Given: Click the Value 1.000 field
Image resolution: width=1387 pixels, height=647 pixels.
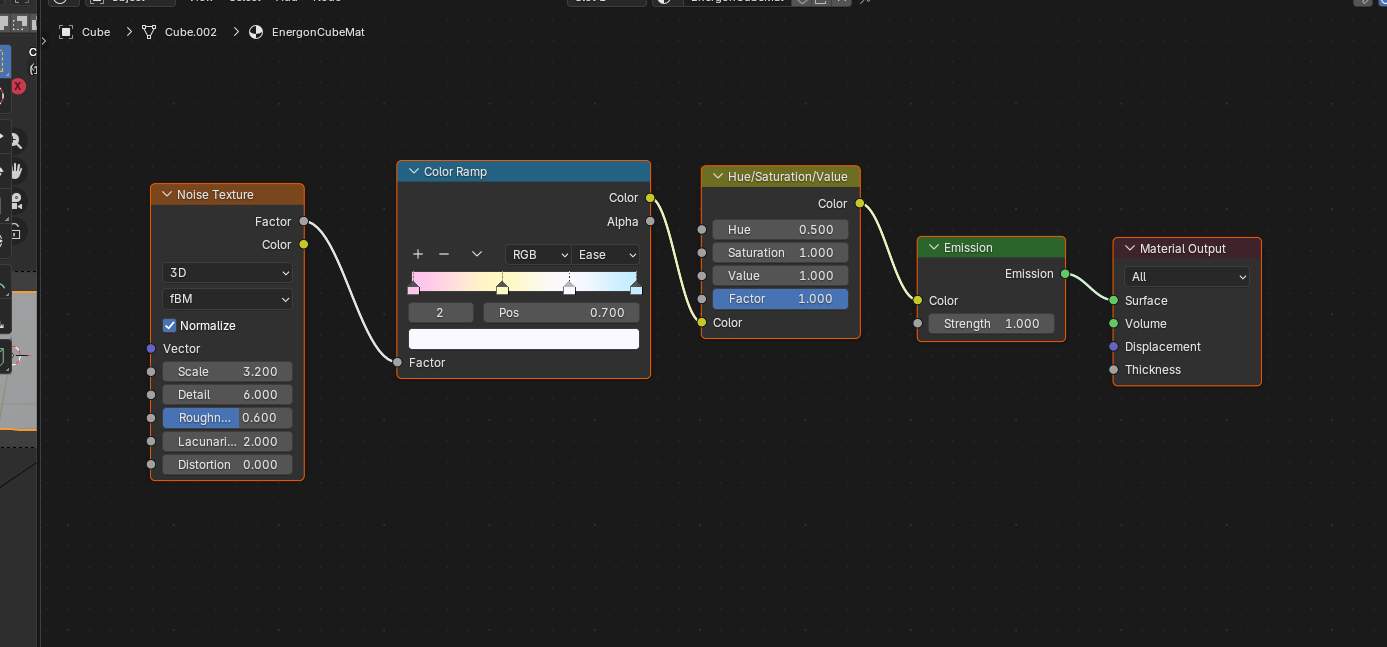Looking at the screenshot, I should (780, 276).
